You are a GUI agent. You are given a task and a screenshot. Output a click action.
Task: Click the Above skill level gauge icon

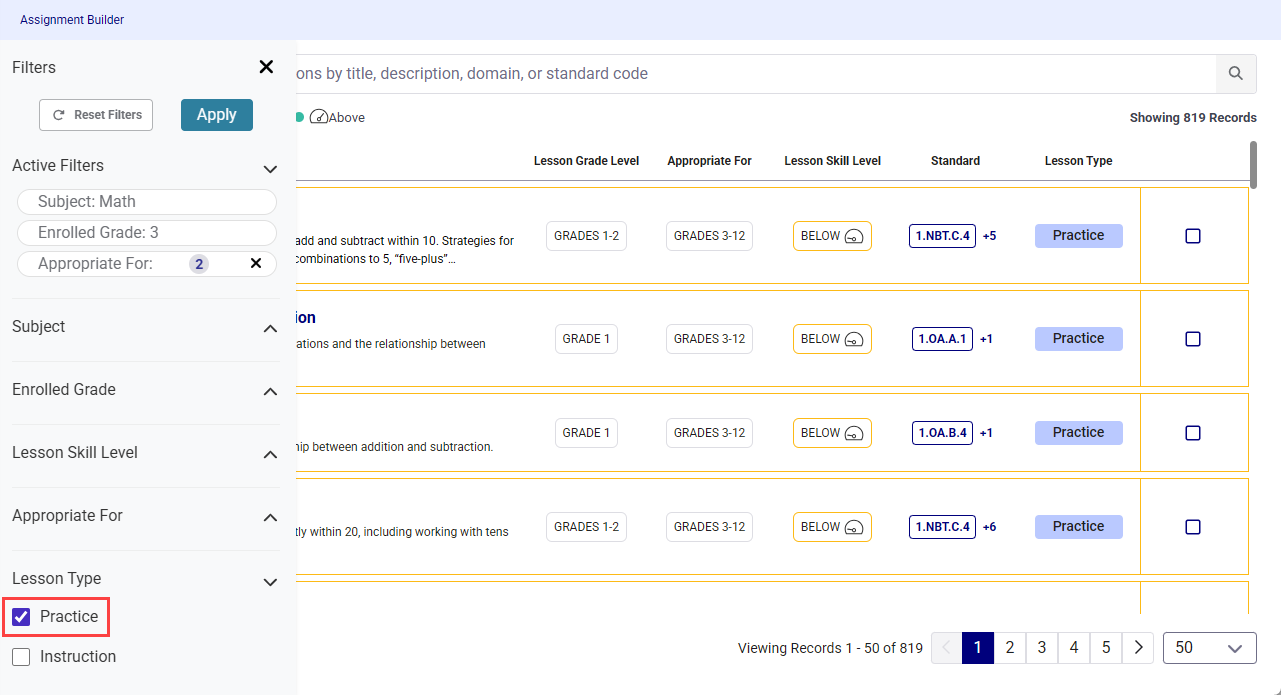(319, 117)
